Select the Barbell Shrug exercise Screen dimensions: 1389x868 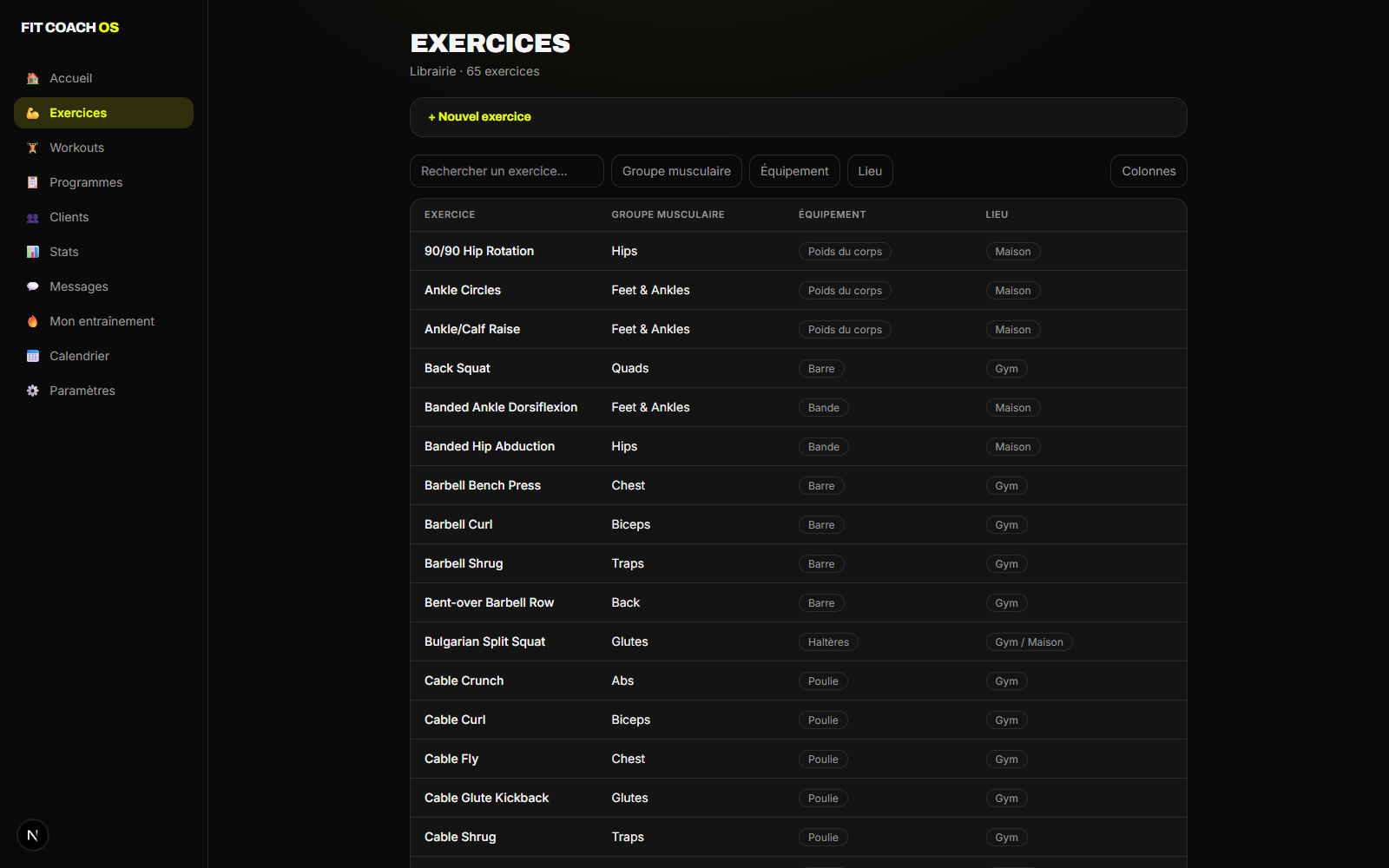[x=799, y=563]
